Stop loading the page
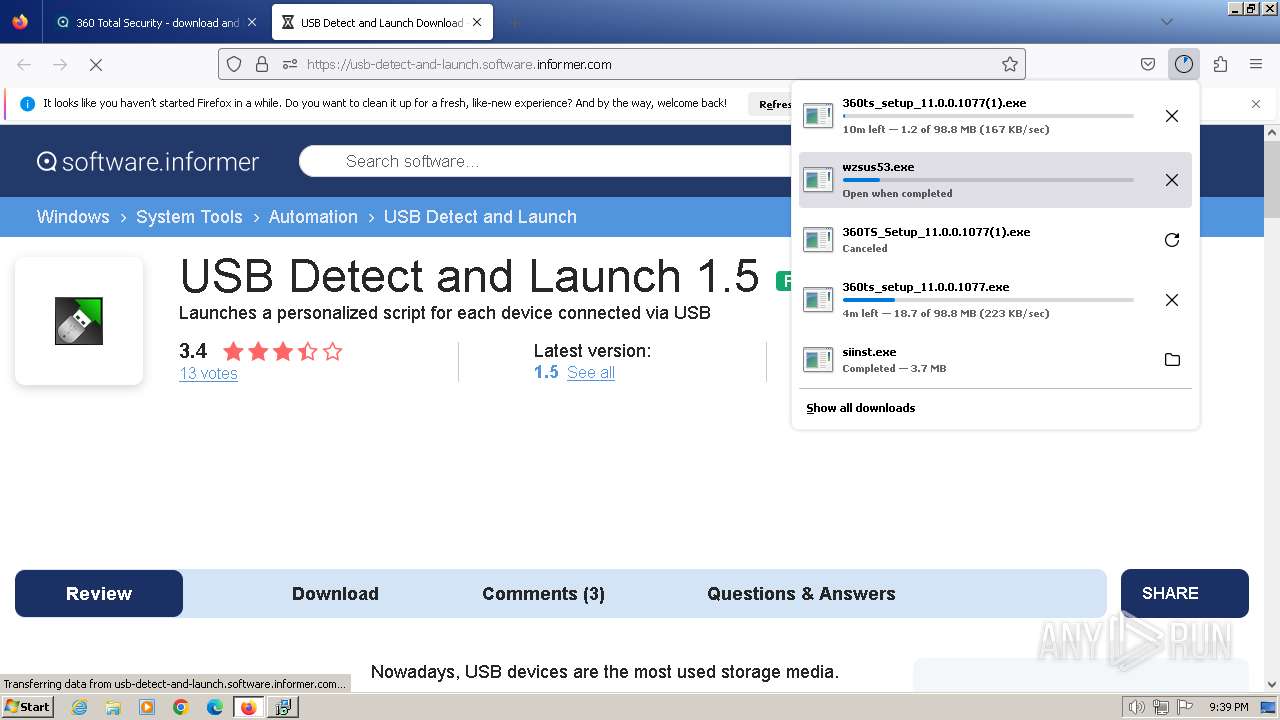Viewport: 1280px width, 720px height. pyautogui.click(x=96, y=64)
